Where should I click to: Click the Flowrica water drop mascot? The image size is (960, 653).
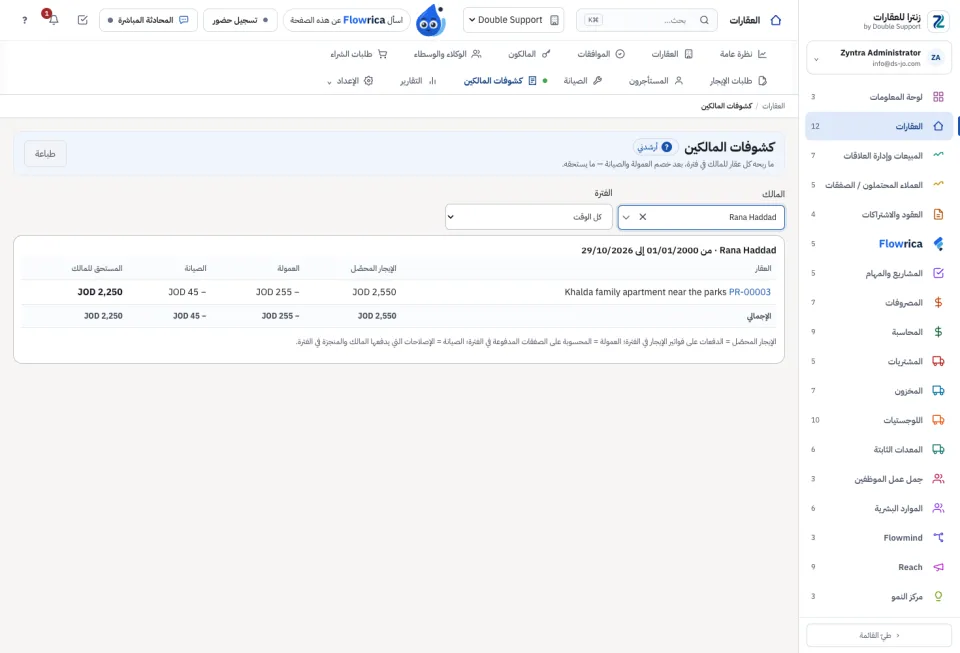[431, 20]
